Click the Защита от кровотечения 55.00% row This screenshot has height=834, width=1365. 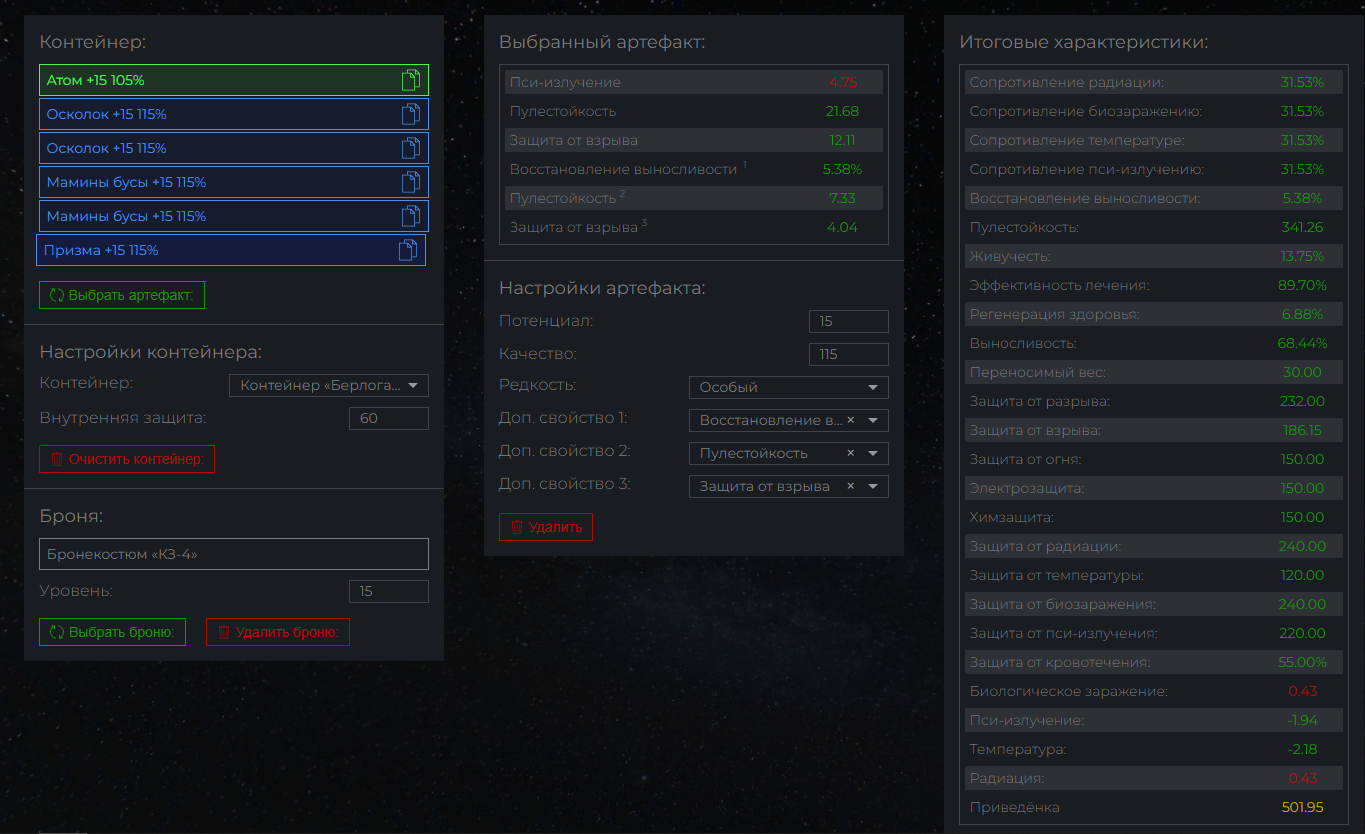coord(1154,663)
